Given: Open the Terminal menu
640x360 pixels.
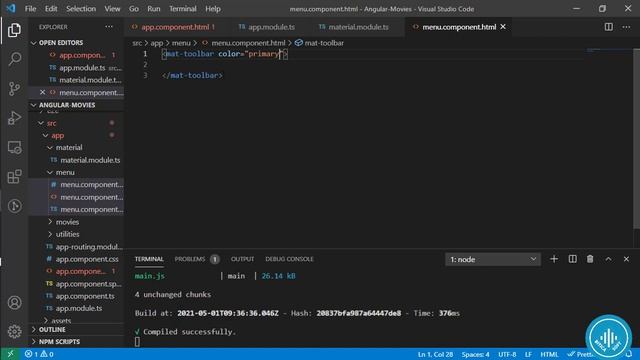Looking at the screenshot, I should point(183,9).
